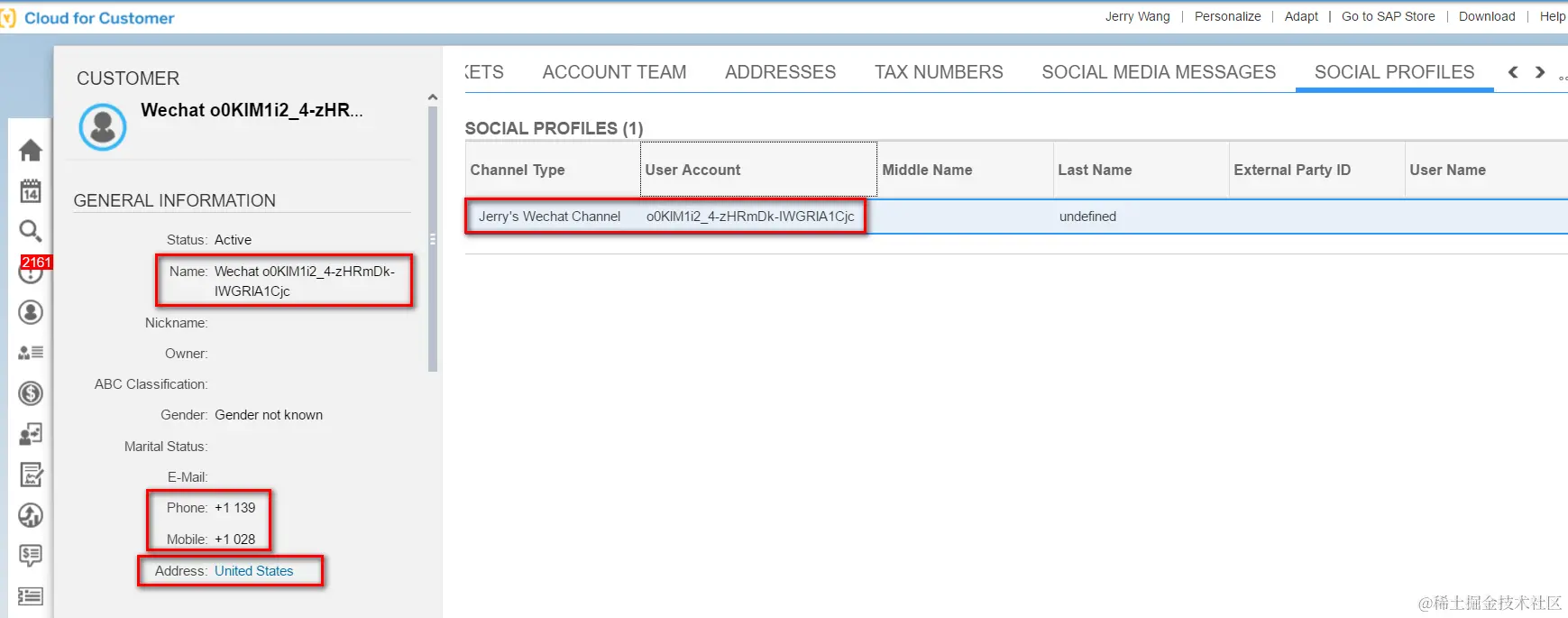Click the scroll-up arrow in customer panel
This screenshot has height=618, width=1568.
pyautogui.click(x=433, y=97)
